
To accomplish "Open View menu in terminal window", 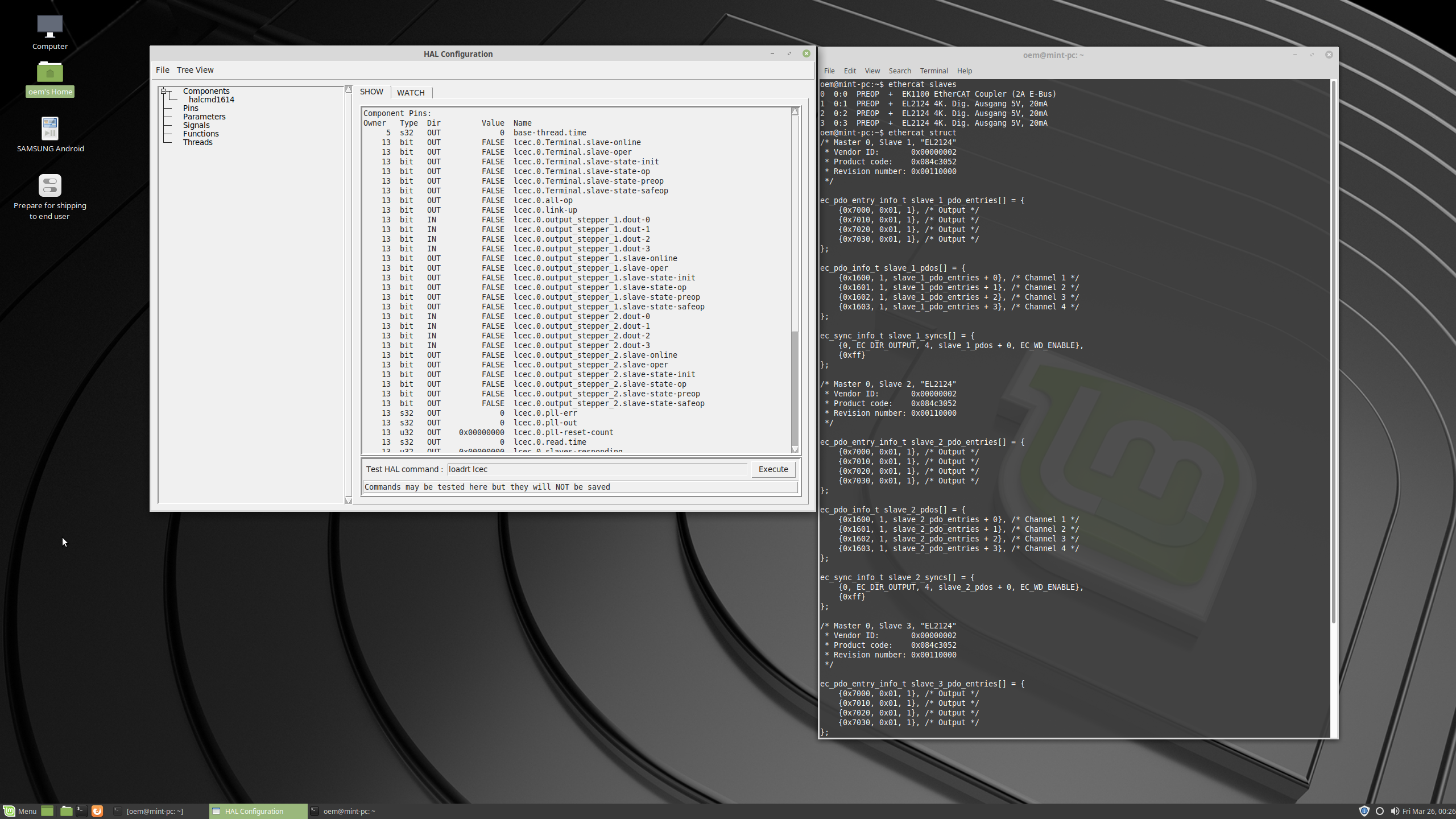I will [x=872, y=71].
